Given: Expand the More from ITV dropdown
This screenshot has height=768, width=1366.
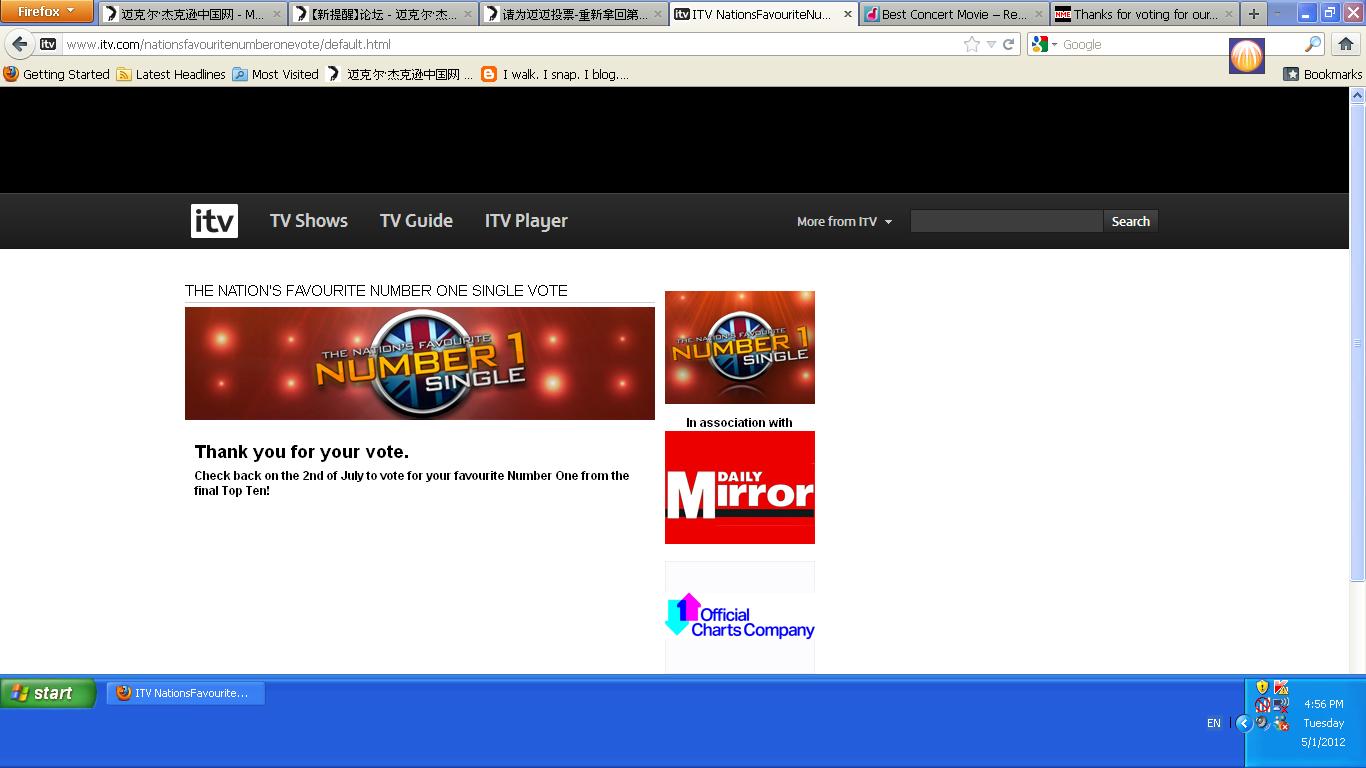Looking at the screenshot, I should tap(844, 222).
